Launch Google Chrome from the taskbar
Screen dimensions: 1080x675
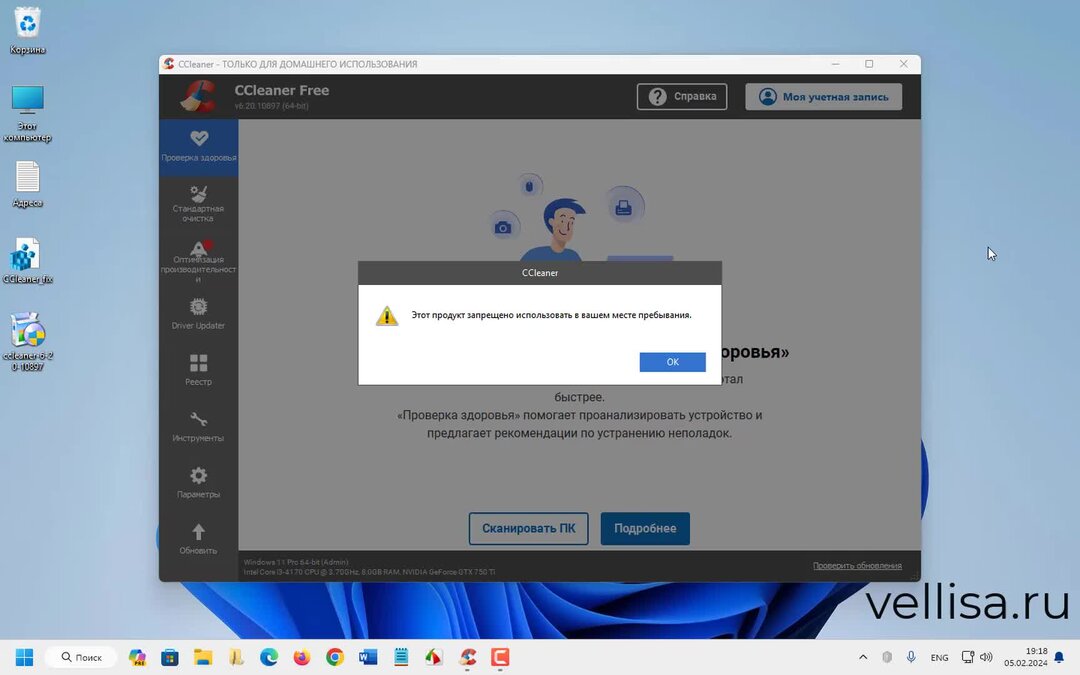[335, 657]
